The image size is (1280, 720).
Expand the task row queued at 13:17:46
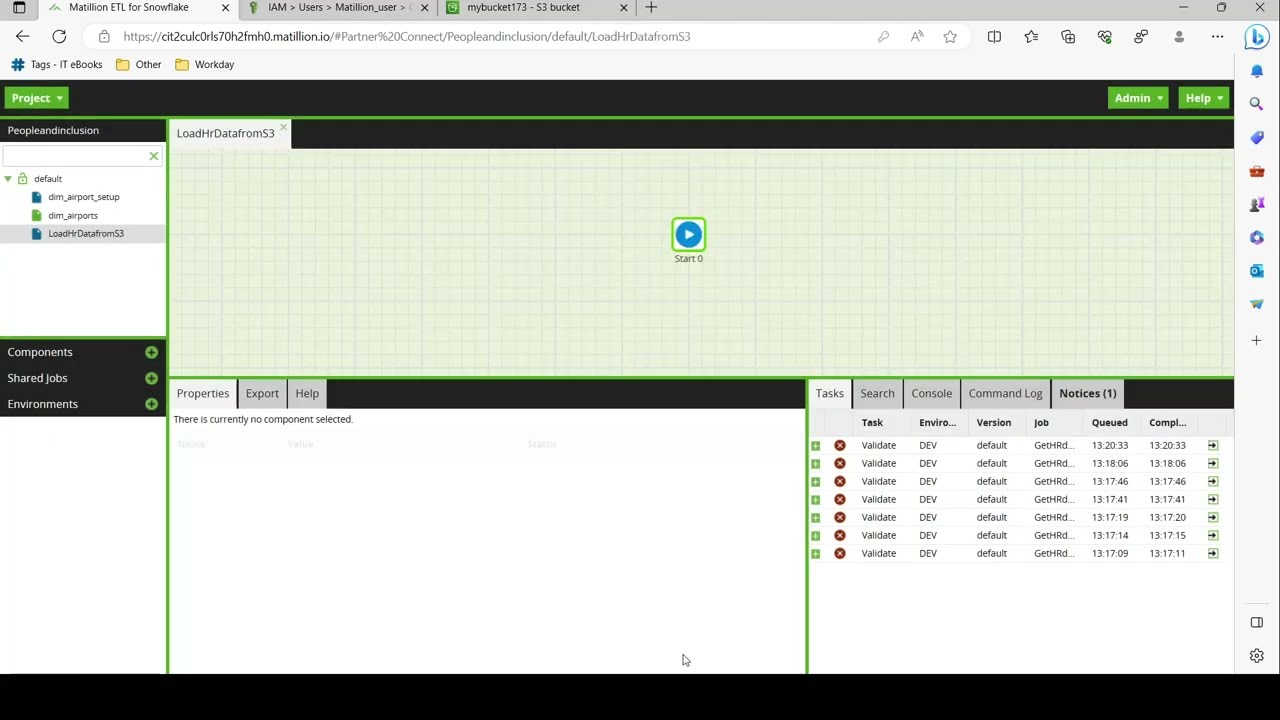point(816,482)
